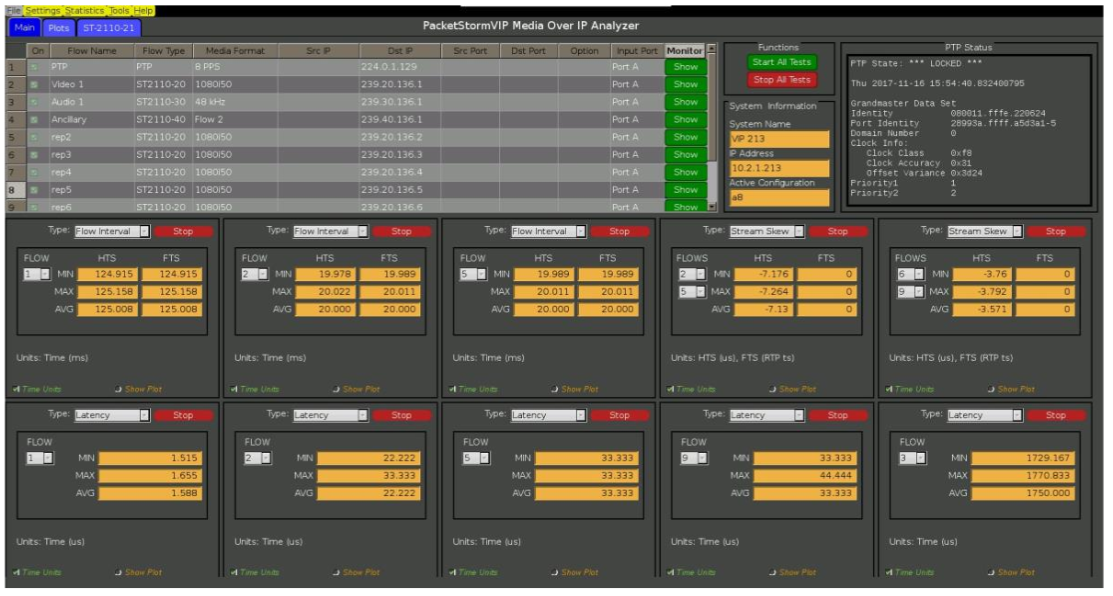Click the IP Address field showing 10.2.1.213

click(x=778, y=168)
